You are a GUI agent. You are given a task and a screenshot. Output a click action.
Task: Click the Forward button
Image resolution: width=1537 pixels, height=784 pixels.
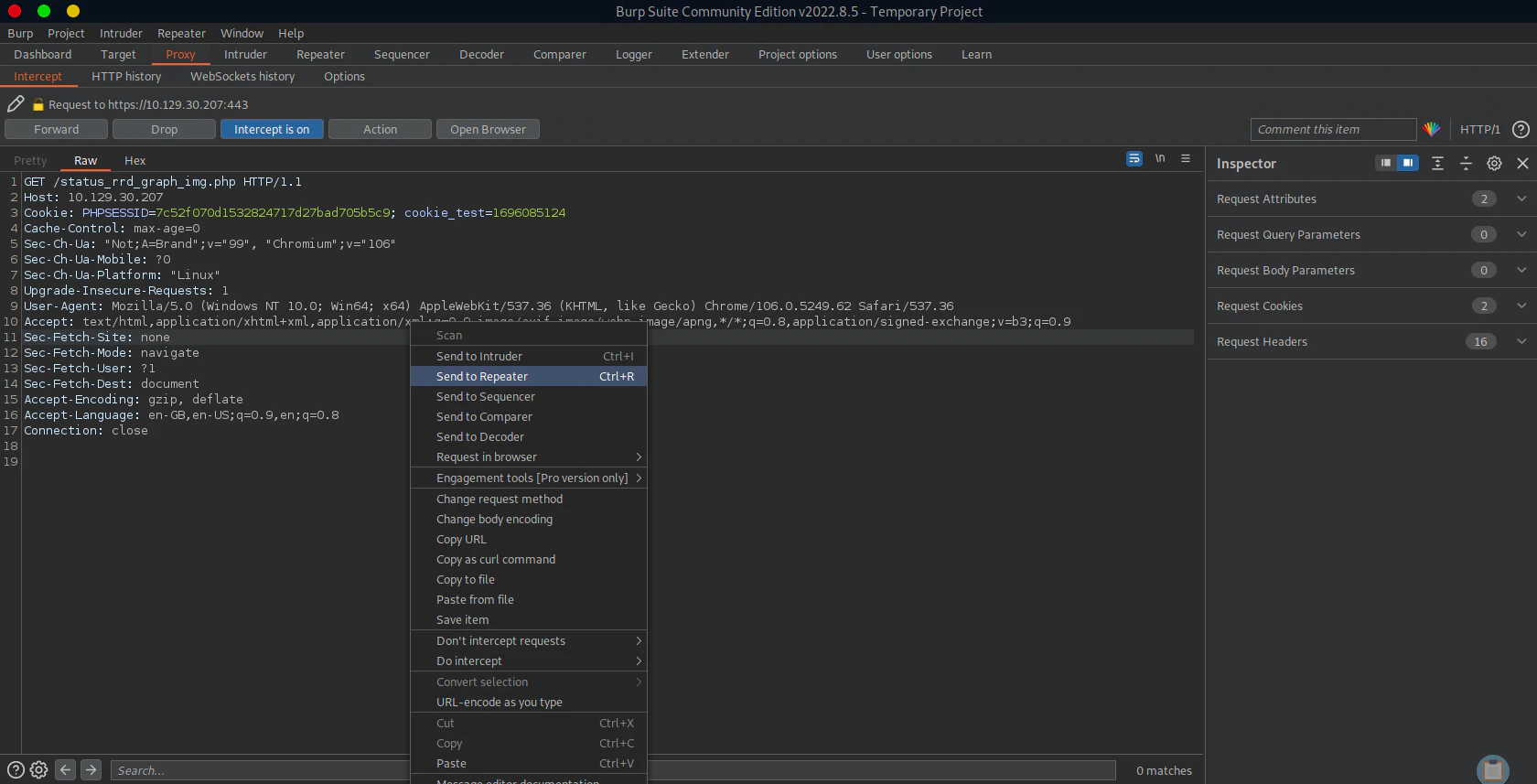pyautogui.click(x=57, y=130)
